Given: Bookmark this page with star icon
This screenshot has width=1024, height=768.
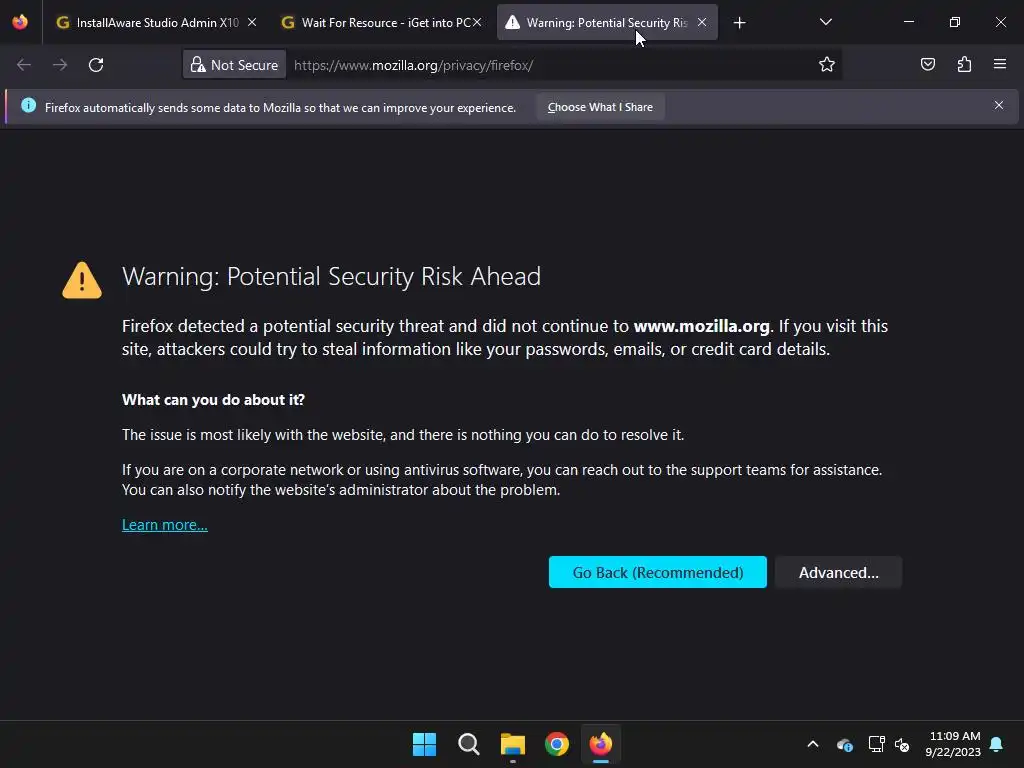Looking at the screenshot, I should (x=827, y=64).
